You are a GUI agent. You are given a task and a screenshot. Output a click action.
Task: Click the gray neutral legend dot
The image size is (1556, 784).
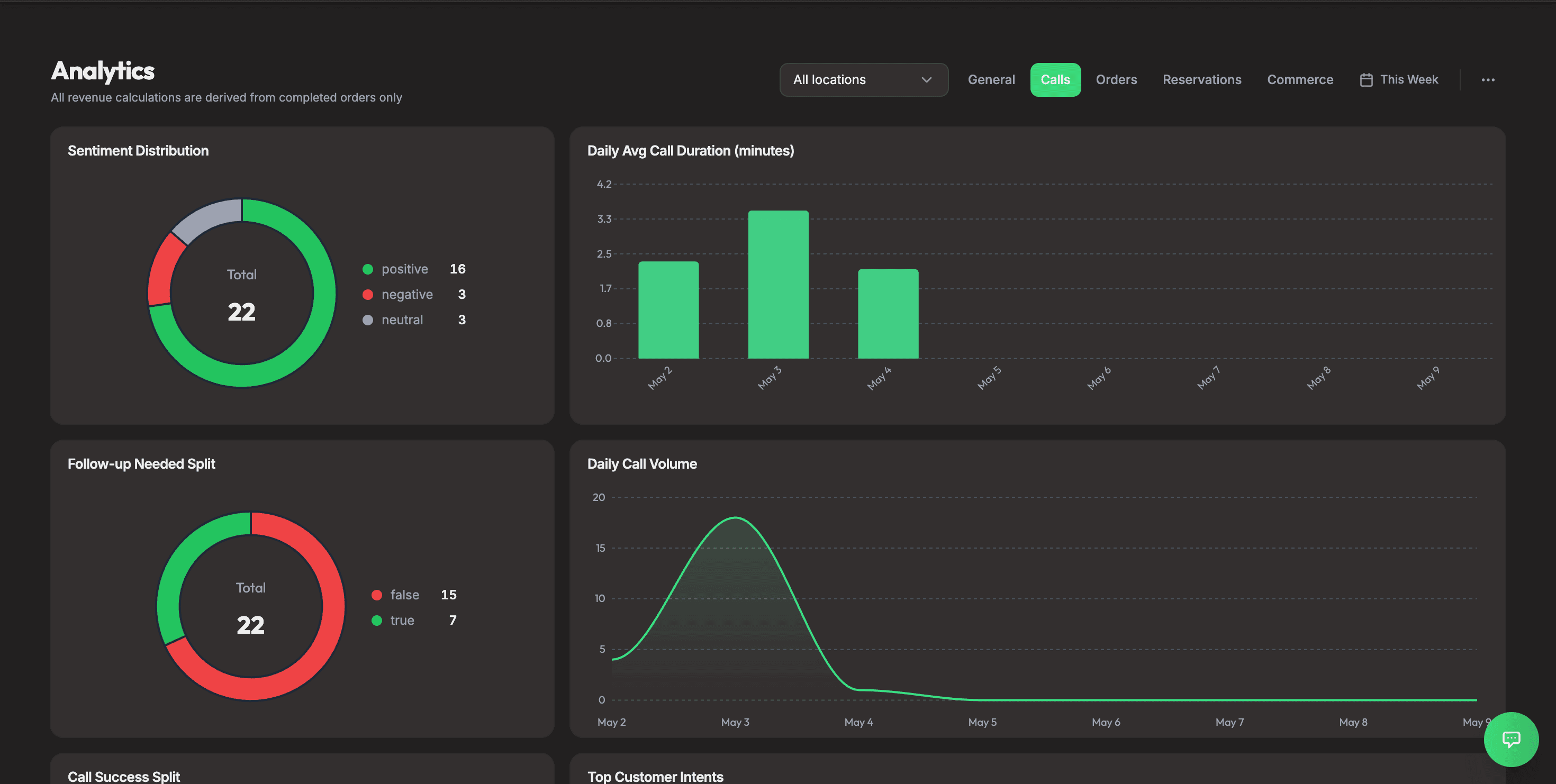coord(367,320)
